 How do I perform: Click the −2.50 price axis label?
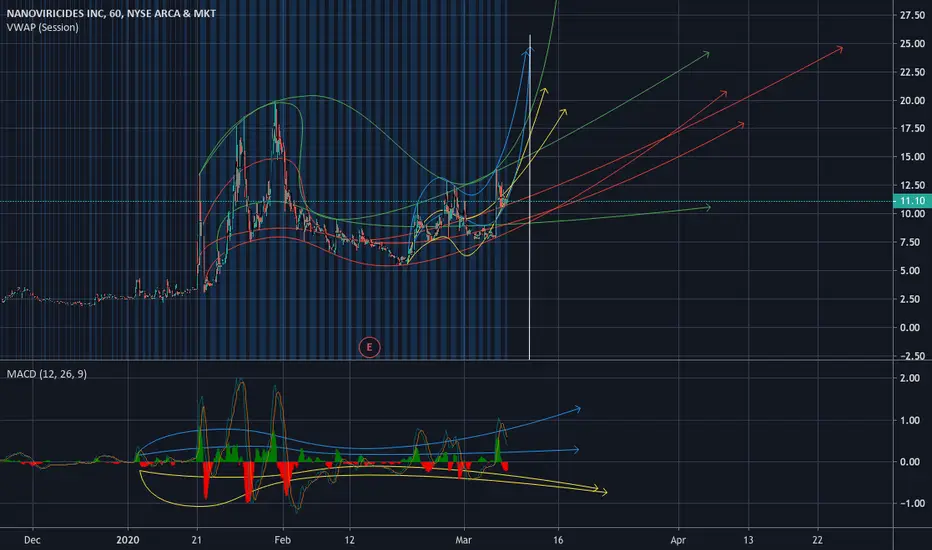pos(910,356)
